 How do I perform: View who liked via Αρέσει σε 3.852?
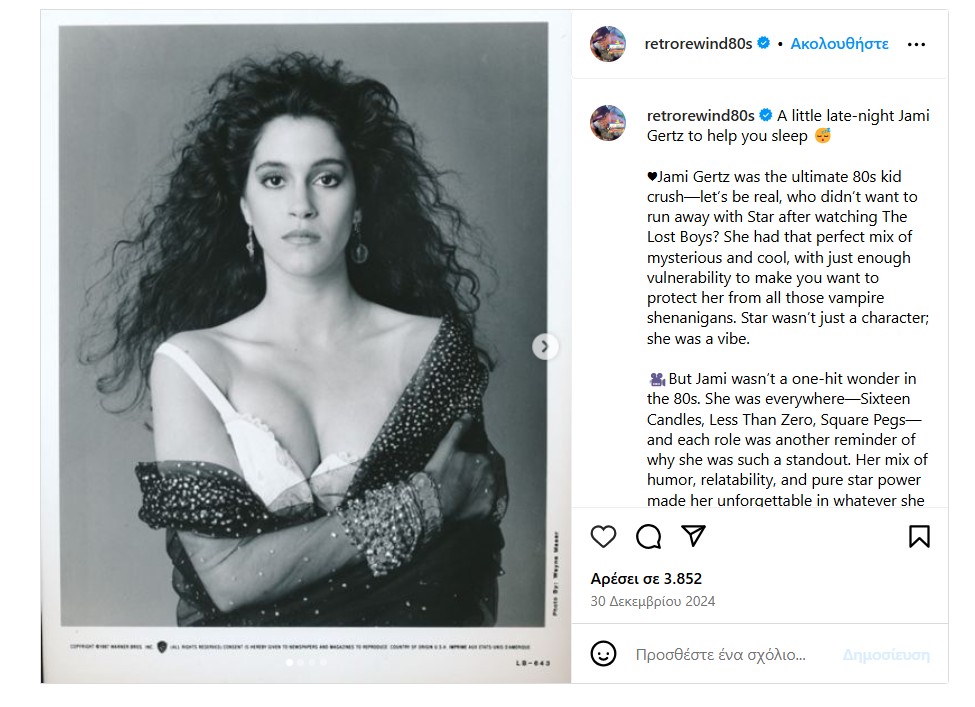(646, 578)
